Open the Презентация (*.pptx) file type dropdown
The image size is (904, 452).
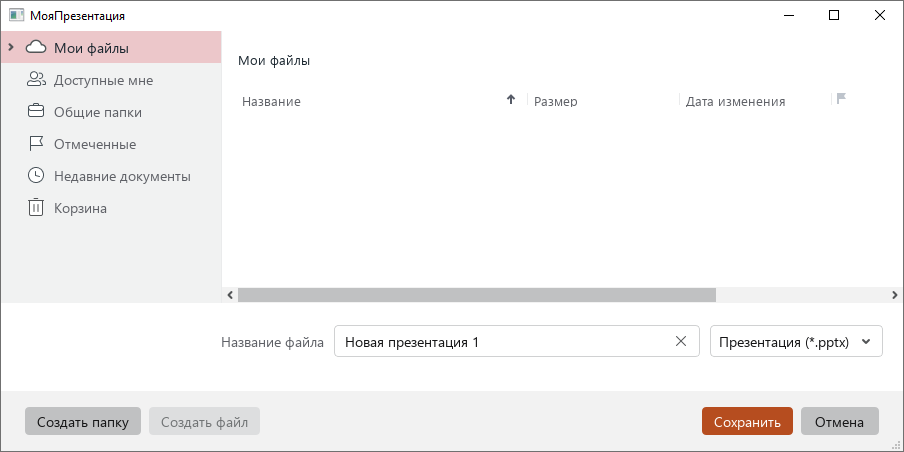[796, 341]
